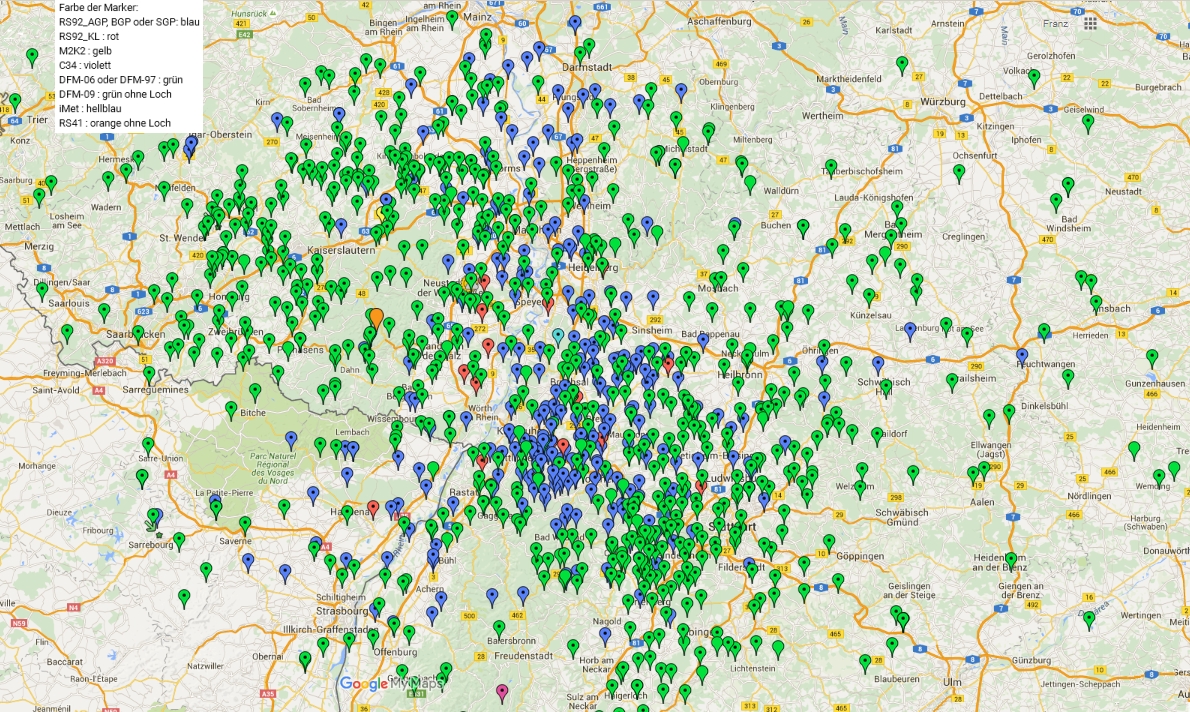Screen dimensions: 1190x712
Task: Select the green marker at Heidenheim
Action: pyautogui.click(x=1011, y=560)
